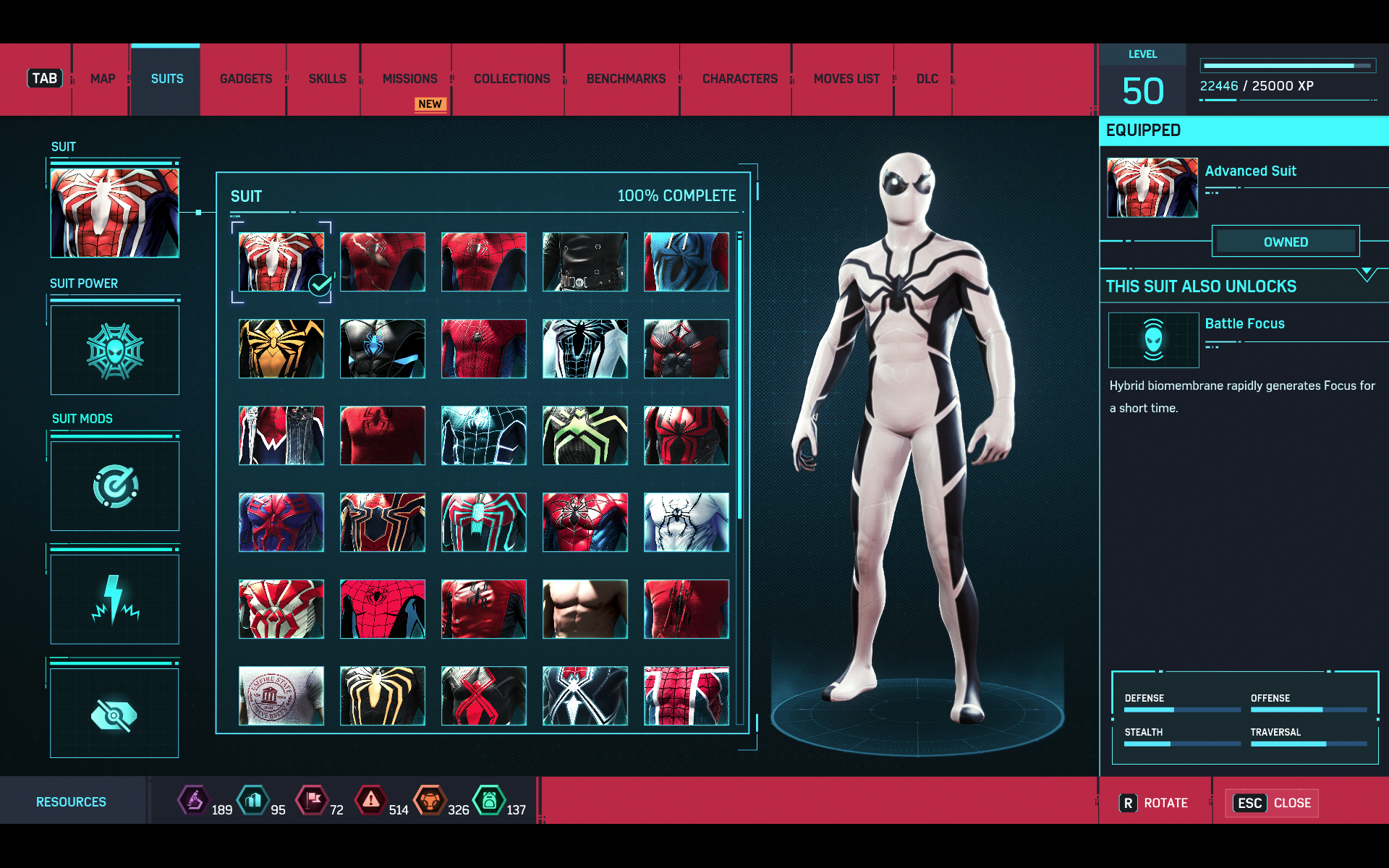Click the purple crime token resource icon
The height and width of the screenshot is (868, 1389).
193,800
